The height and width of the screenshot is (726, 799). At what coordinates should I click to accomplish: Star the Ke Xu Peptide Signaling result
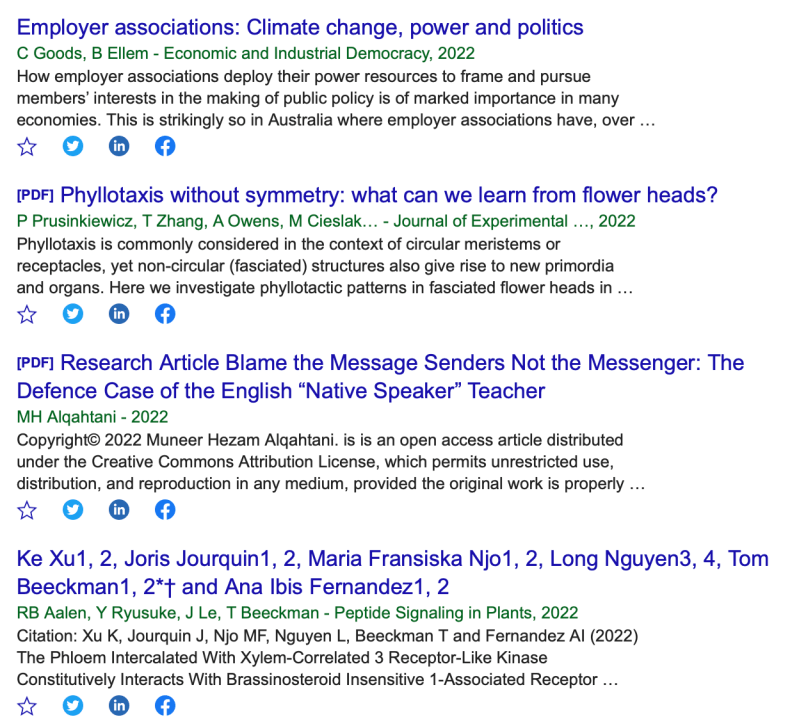pyautogui.click(x=27, y=706)
